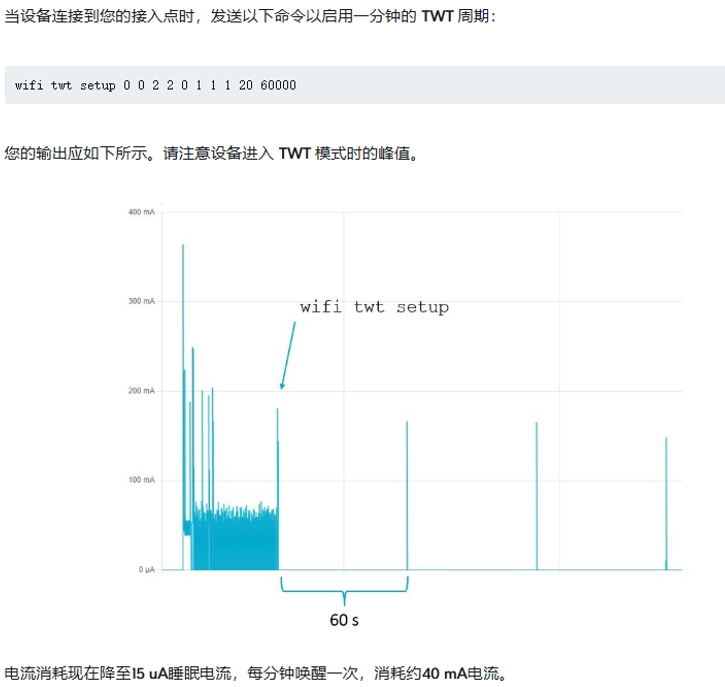
Task: Click the sentence starting with '当设备连接到您的接入点时'
Action: (x=250, y=16)
